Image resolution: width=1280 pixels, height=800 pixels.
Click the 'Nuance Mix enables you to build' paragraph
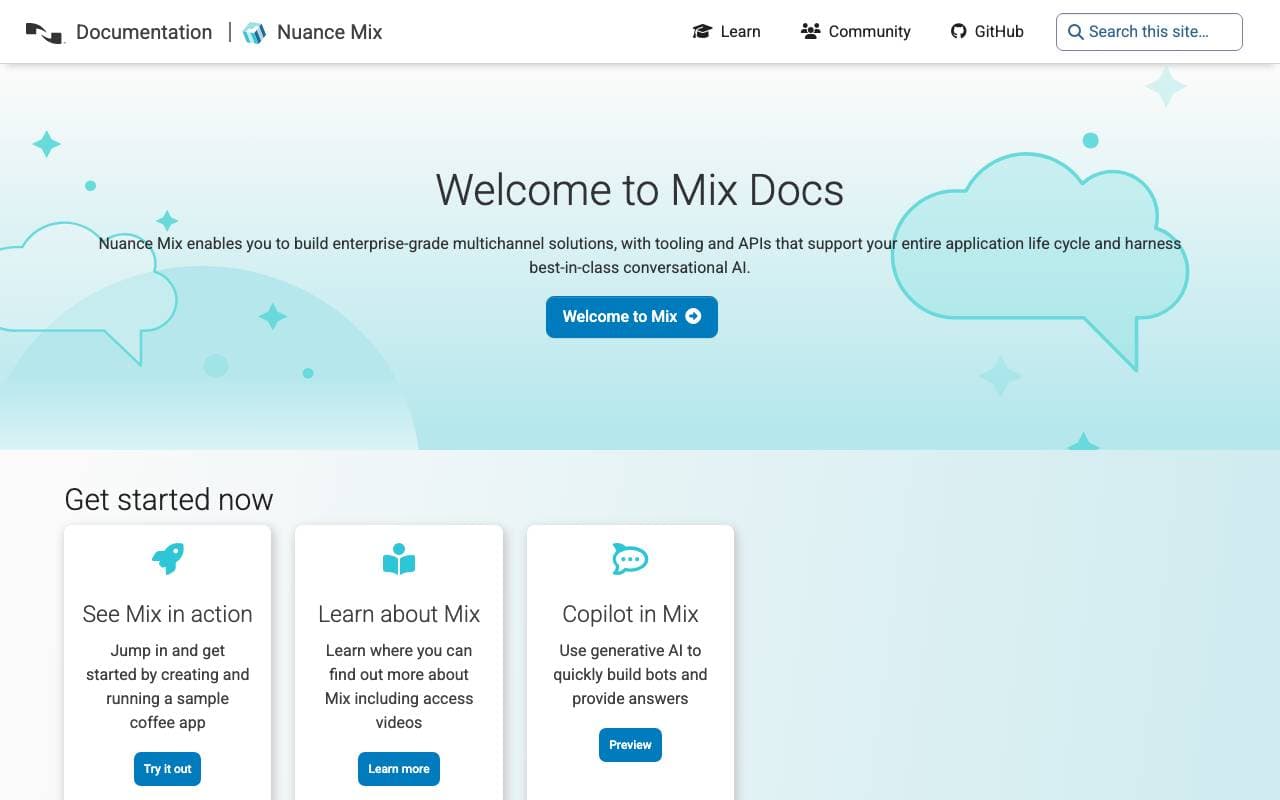(640, 255)
